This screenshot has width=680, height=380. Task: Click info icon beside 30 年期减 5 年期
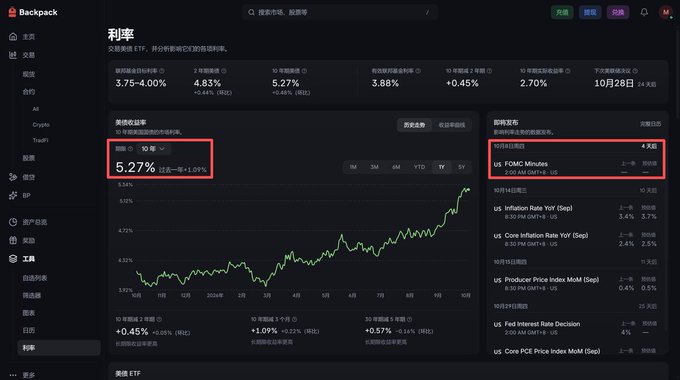(x=409, y=319)
